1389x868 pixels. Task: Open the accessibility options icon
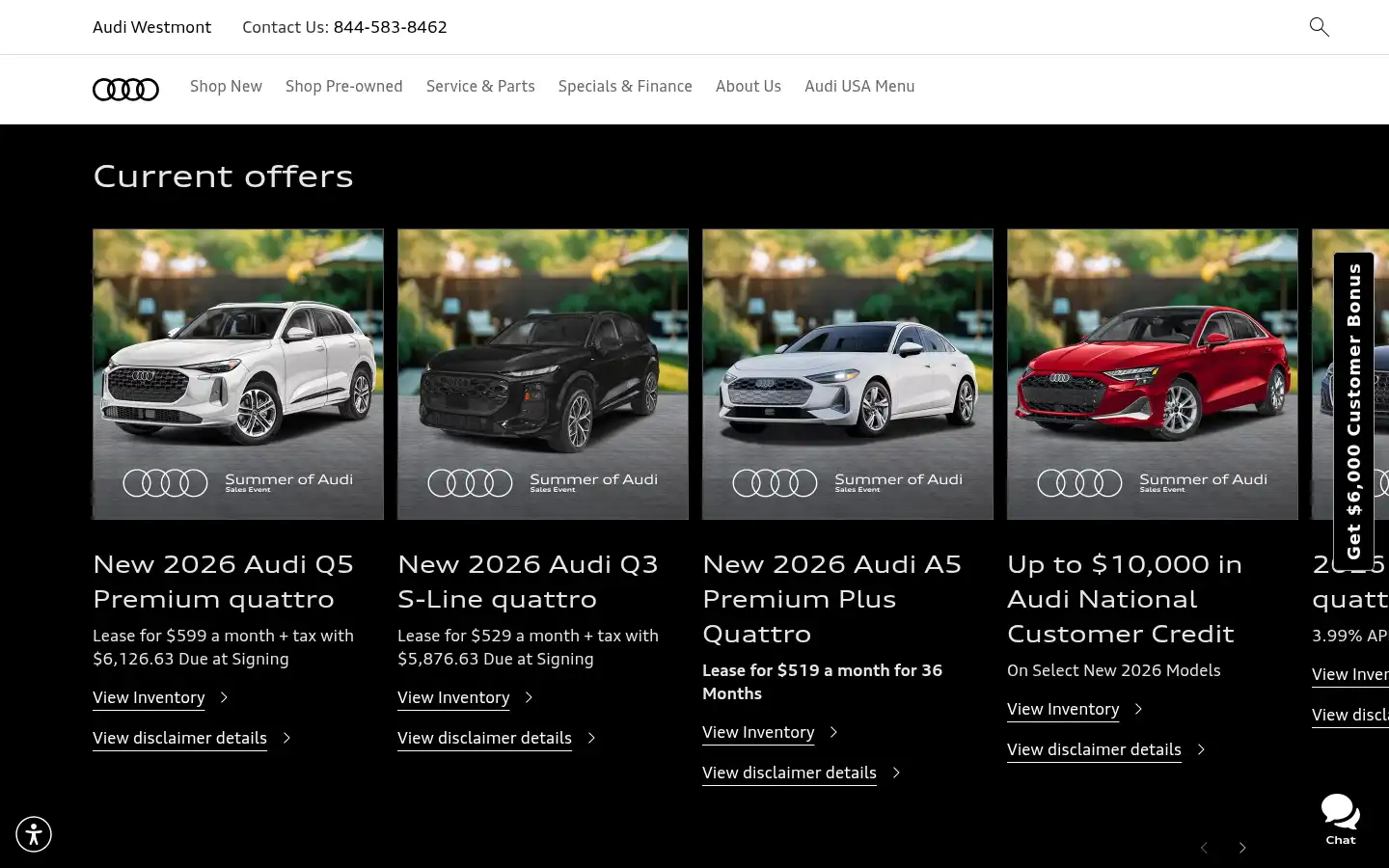(34, 834)
